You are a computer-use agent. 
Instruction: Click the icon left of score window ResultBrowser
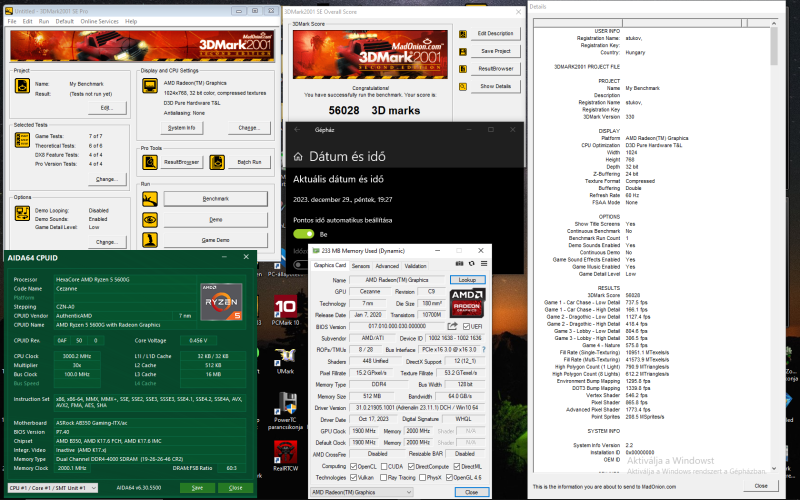463,69
